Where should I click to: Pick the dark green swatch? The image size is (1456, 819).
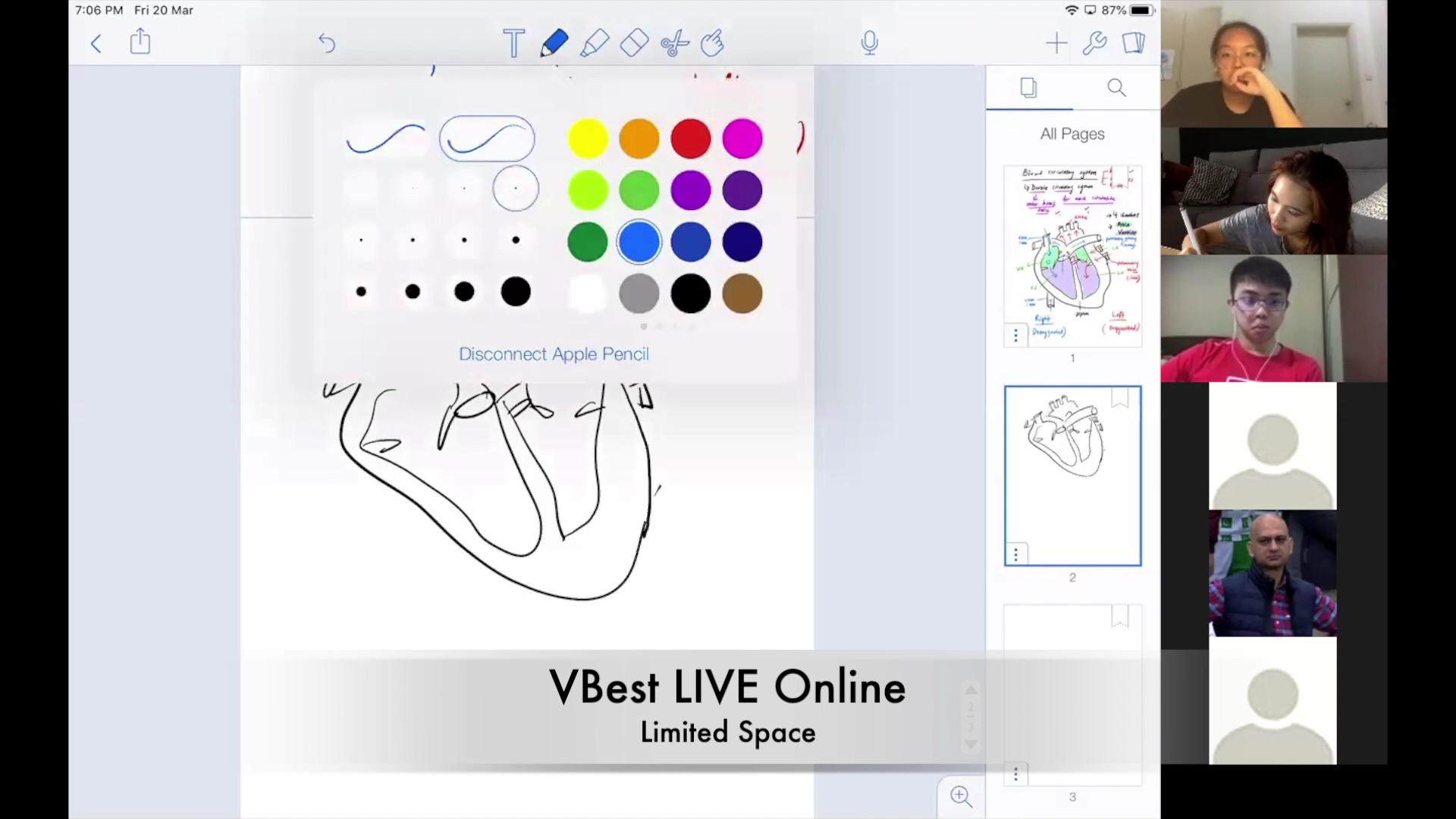(x=588, y=242)
